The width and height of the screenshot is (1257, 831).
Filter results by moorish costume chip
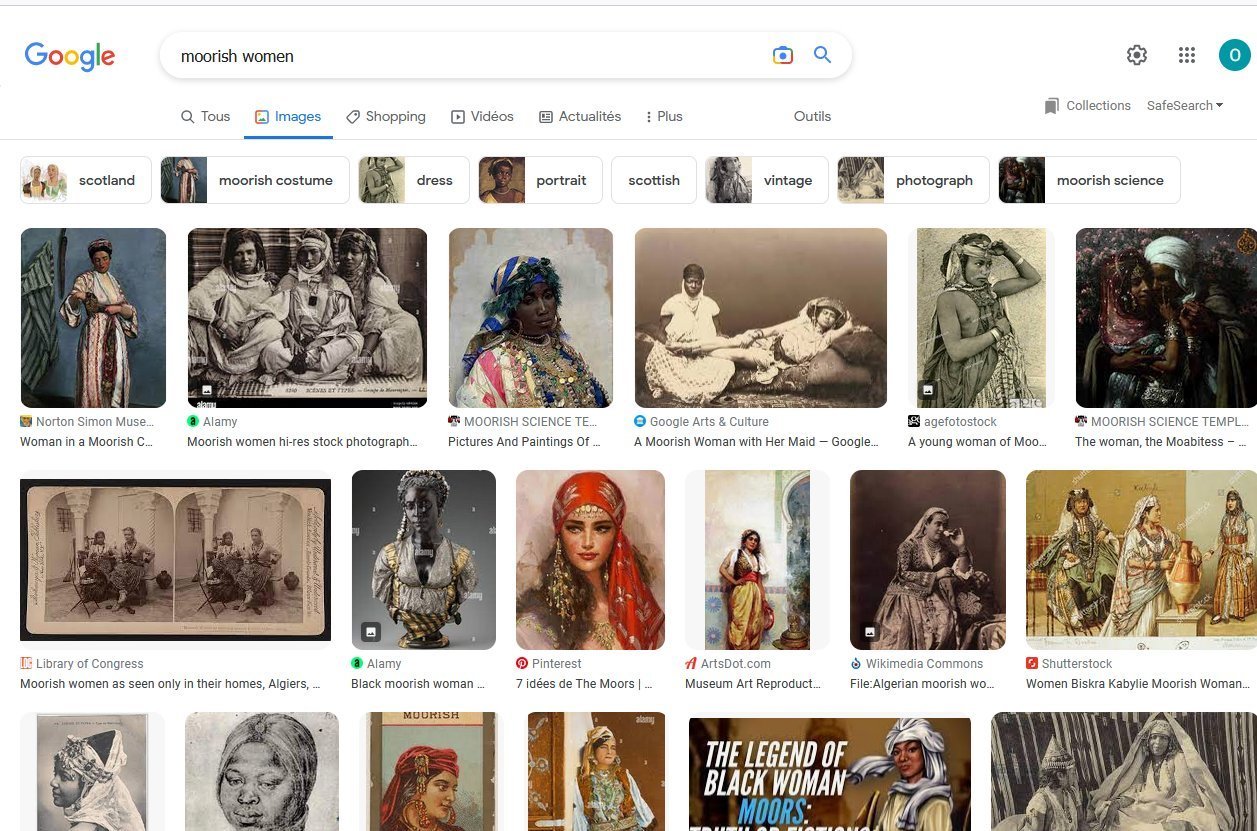point(255,180)
